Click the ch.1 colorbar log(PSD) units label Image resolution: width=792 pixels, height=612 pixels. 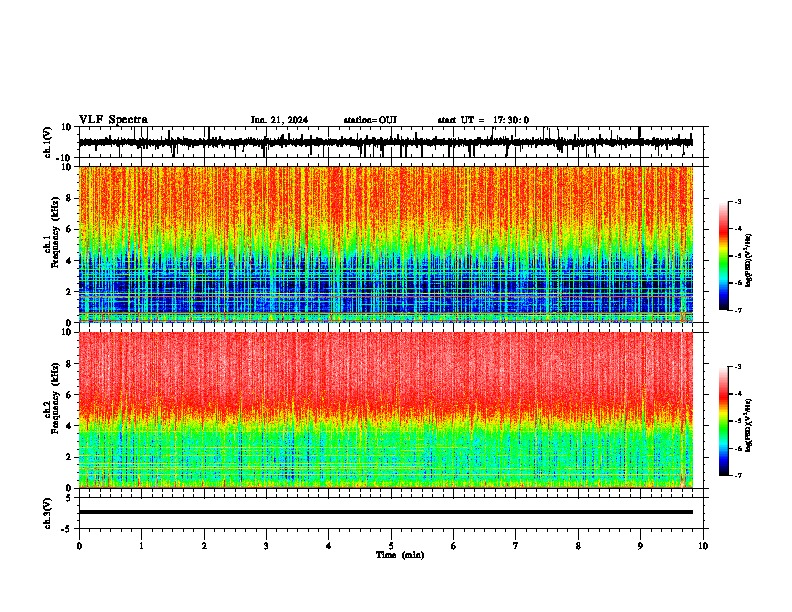coord(749,260)
